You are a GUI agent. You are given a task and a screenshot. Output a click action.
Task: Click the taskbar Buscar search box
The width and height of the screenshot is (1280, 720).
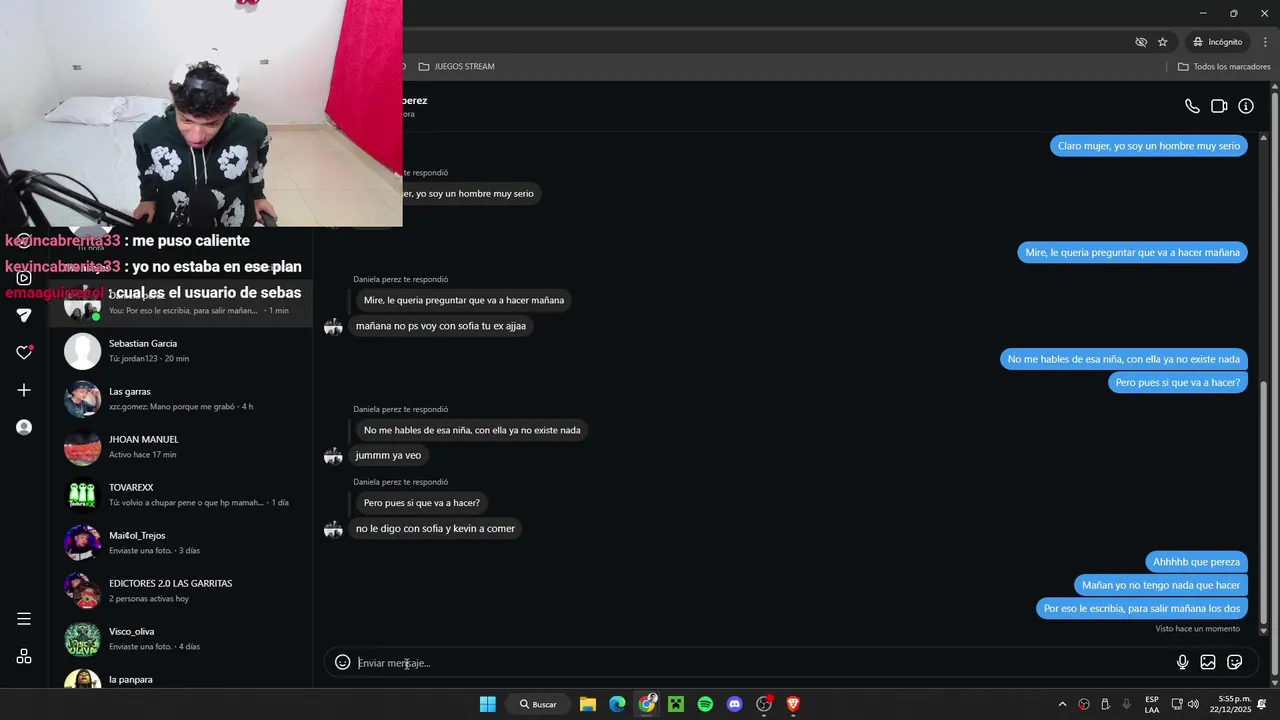click(538, 704)
